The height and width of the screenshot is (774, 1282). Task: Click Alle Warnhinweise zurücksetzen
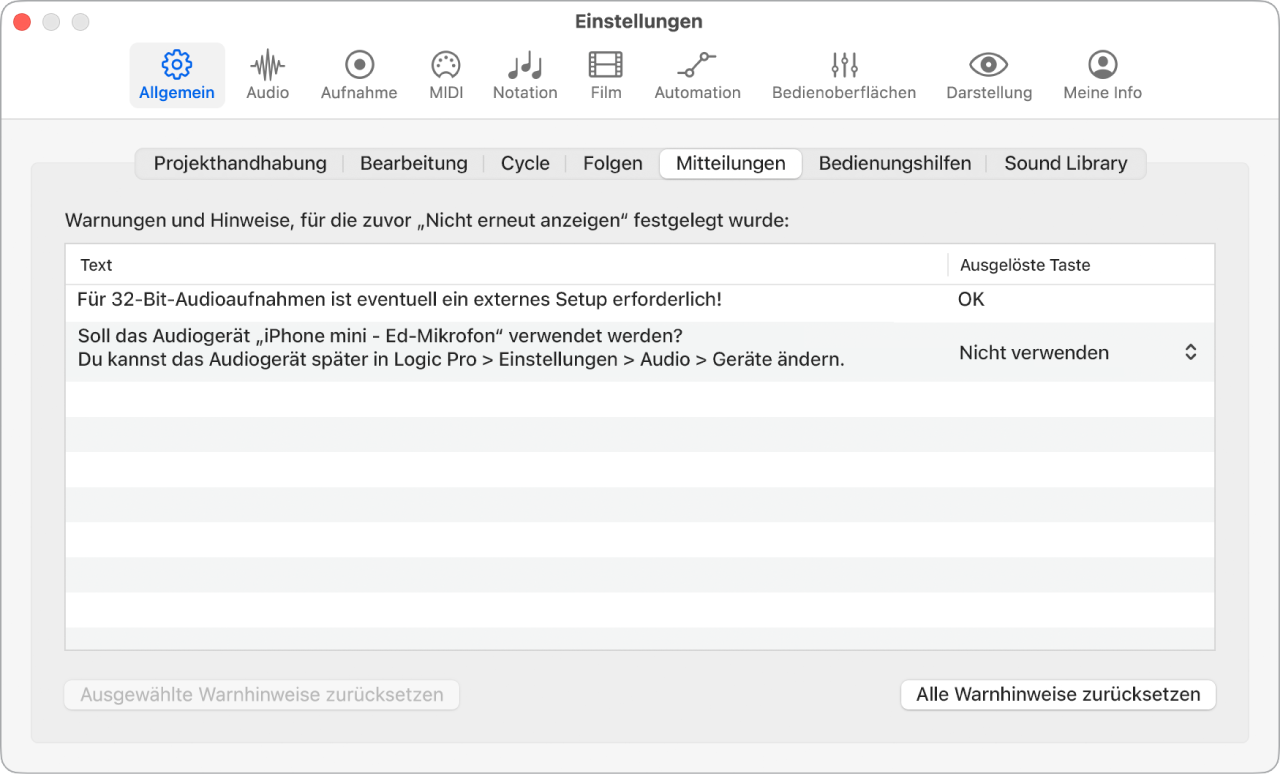[1057, 695]
